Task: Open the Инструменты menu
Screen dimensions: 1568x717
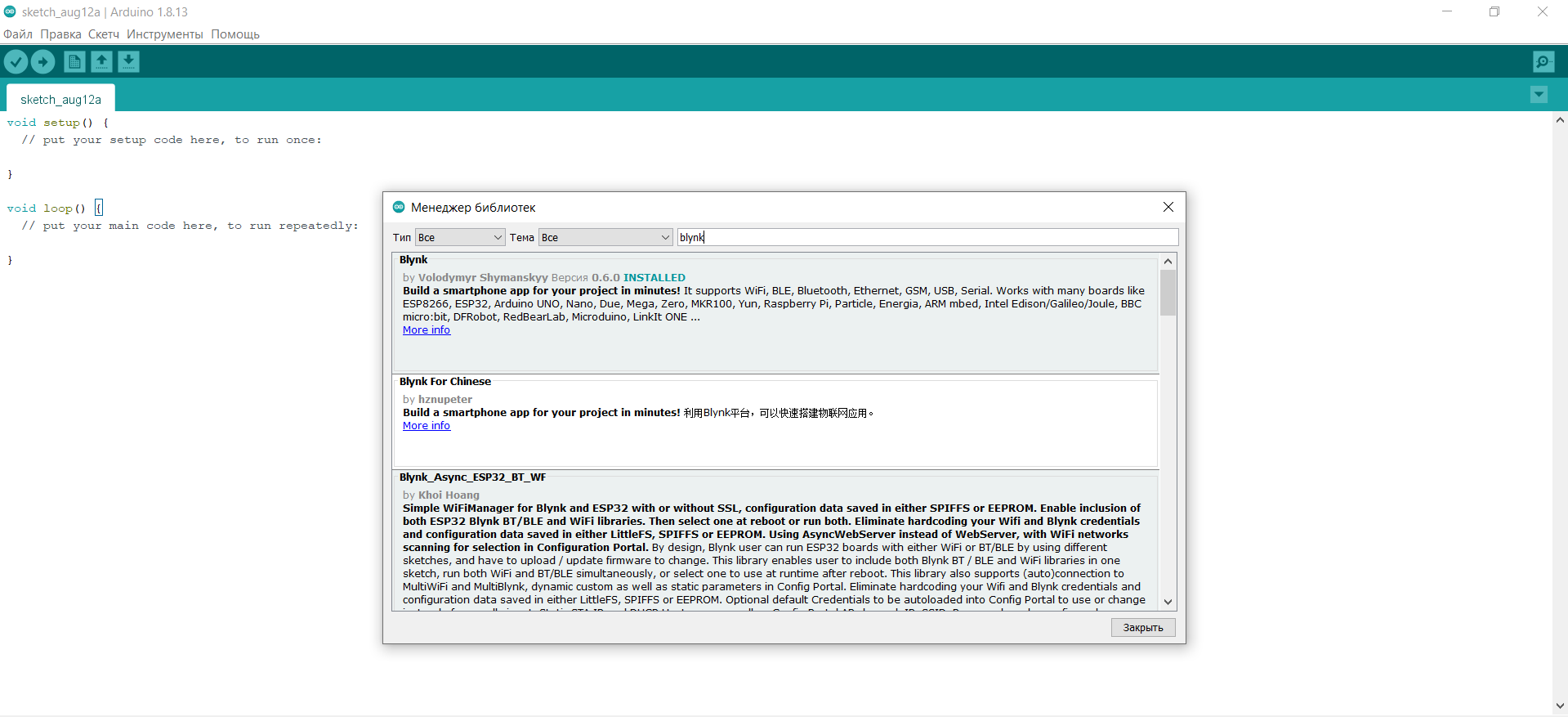Action: 164,34
